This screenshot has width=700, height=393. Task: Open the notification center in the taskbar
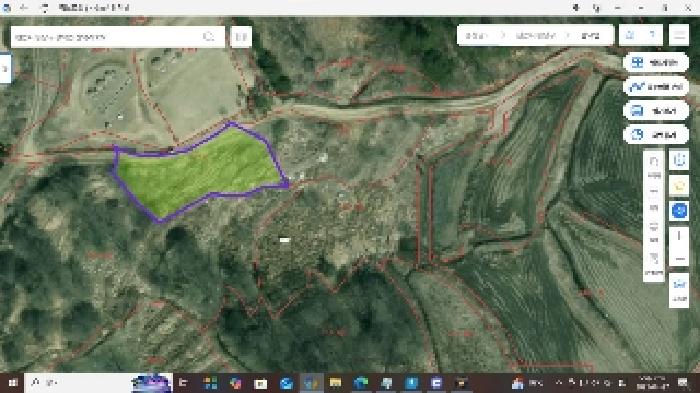tap(683, 383)
